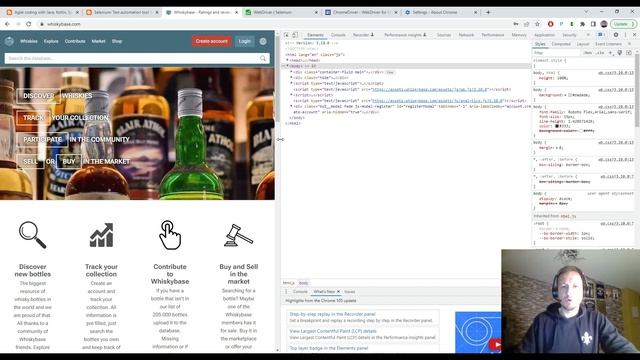Switch to ChromeDriver WebDriver browser tab
The width and height of the screenshot is (640, 360).
click(361, 12)
